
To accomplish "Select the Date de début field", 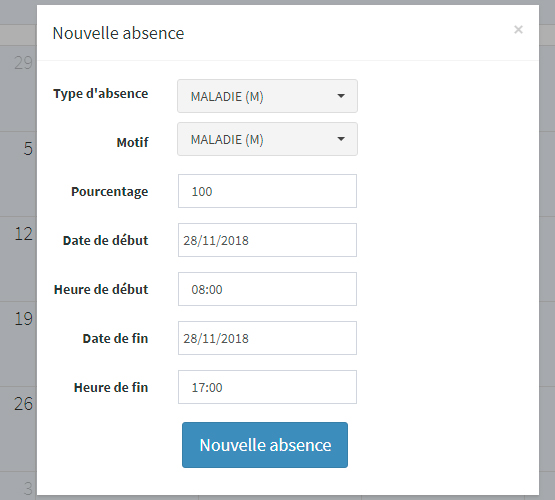I will coord(267,240).
